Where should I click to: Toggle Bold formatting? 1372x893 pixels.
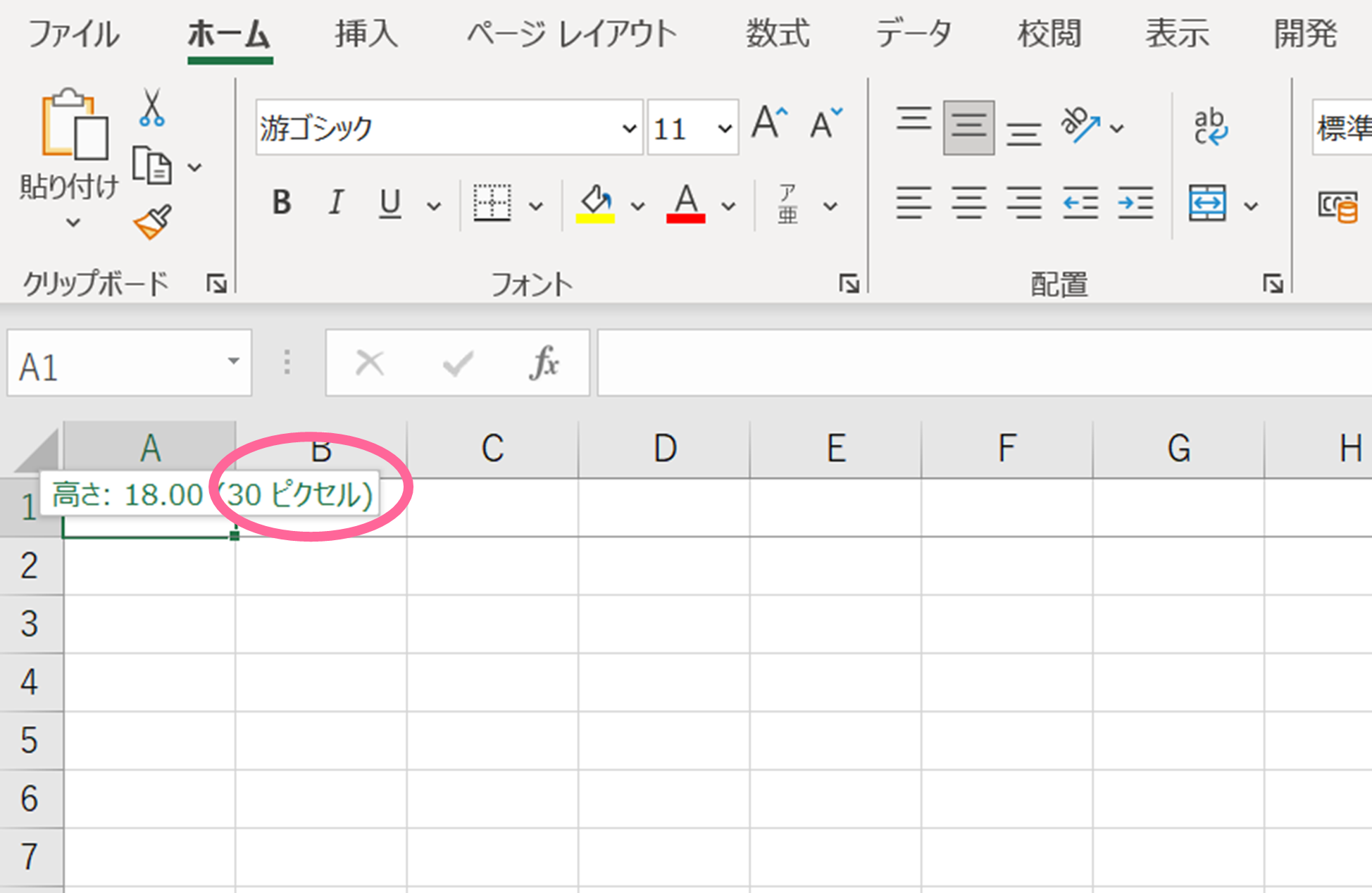282,203
